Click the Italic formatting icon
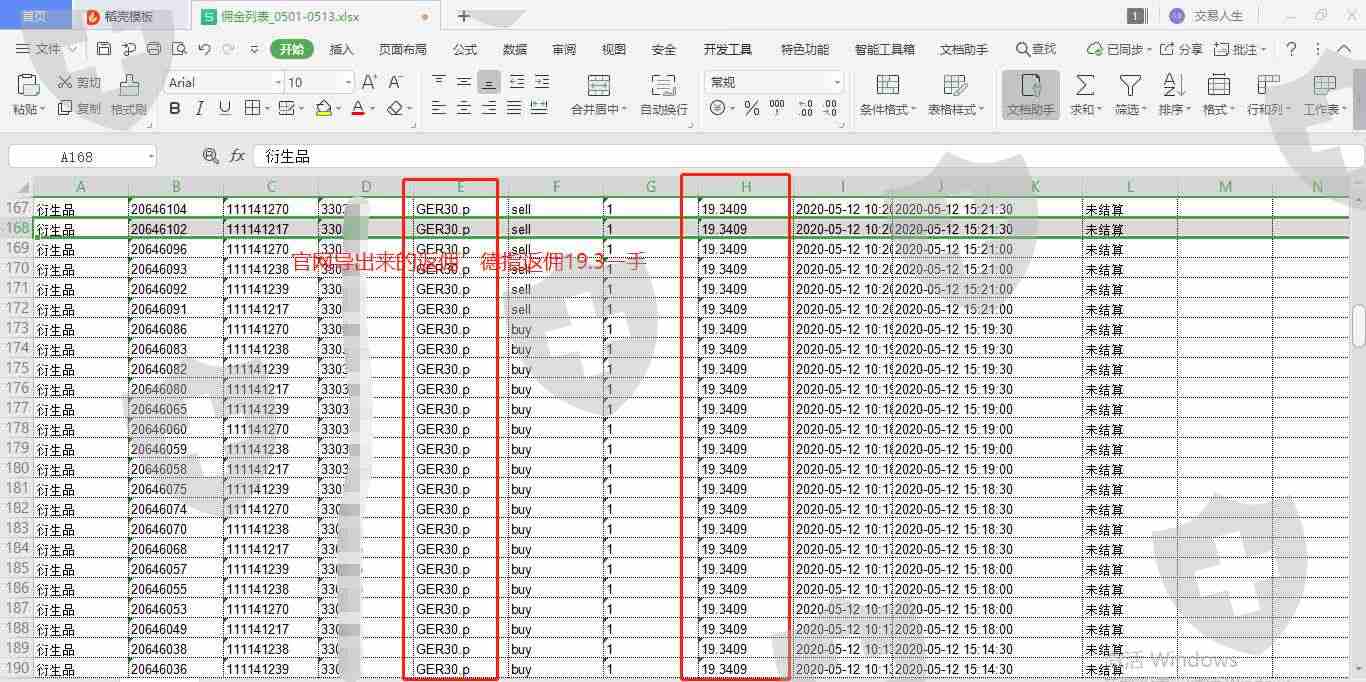Image resolution: width=1366 pixels, height=682 pixels. [x=199, y=108]
